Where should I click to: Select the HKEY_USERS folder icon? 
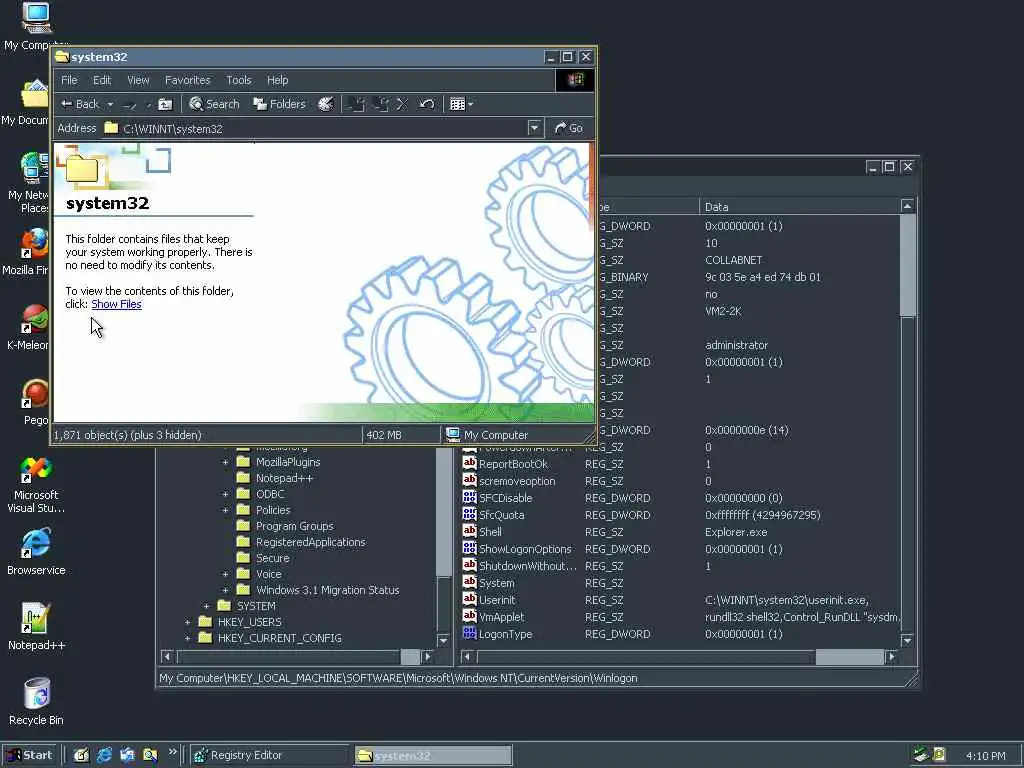(x=205, y=622)
